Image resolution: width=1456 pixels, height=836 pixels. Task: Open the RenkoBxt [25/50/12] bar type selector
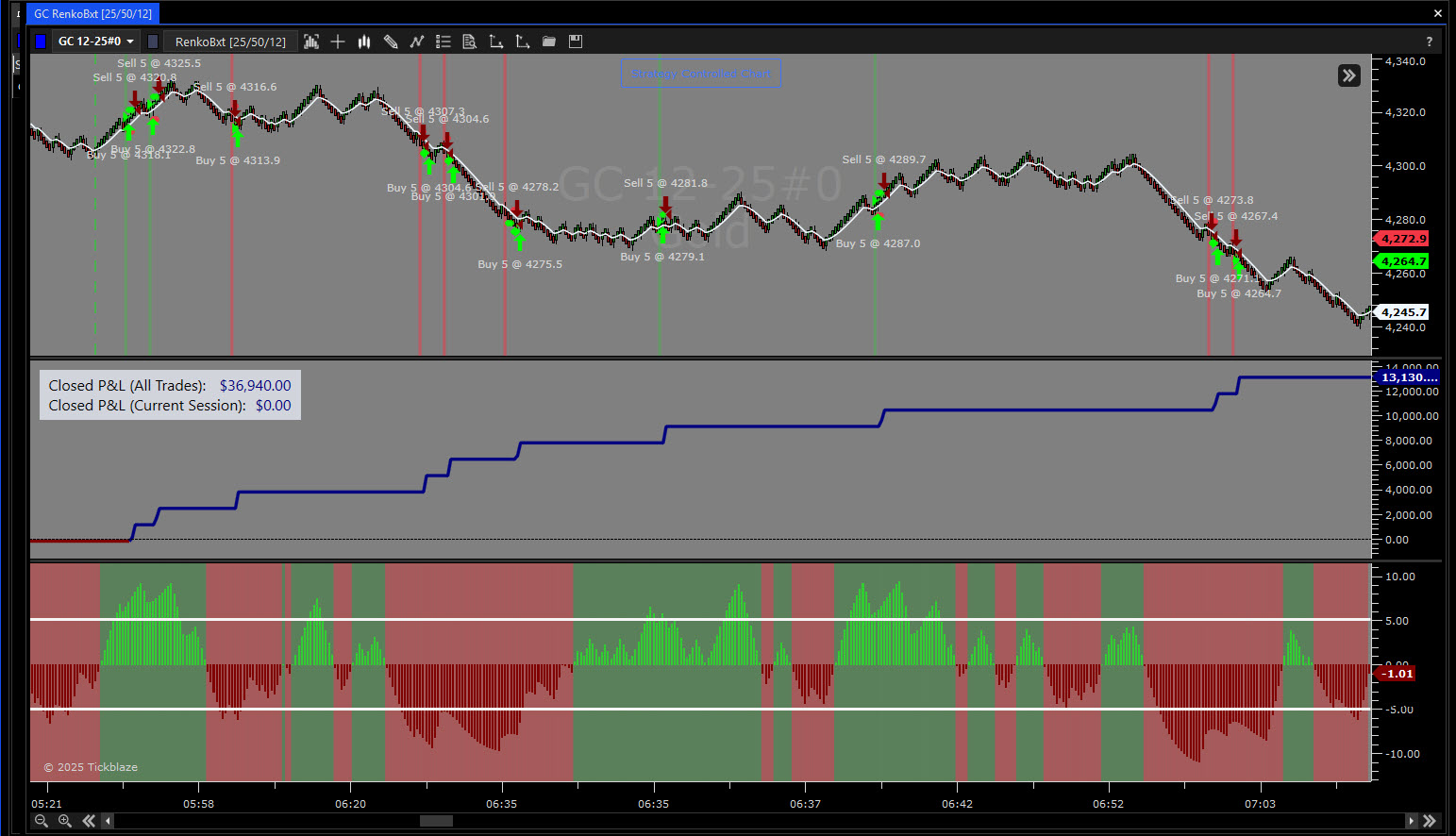tap(230, 42)
